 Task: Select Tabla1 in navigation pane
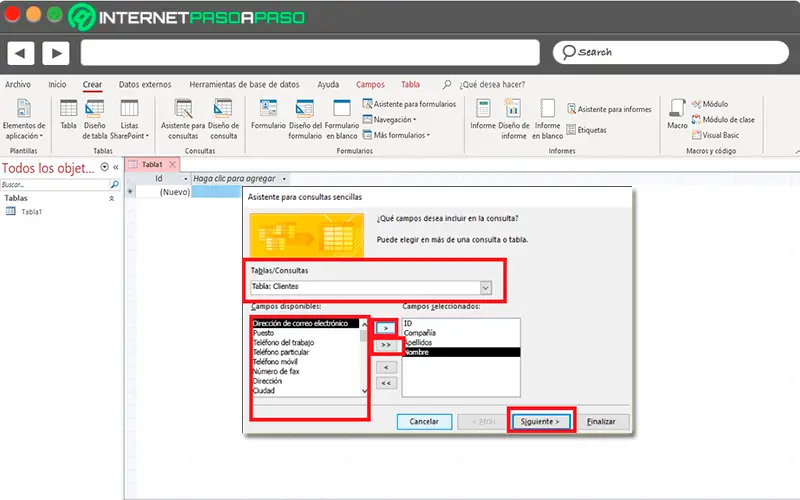[x=31, y=212]
